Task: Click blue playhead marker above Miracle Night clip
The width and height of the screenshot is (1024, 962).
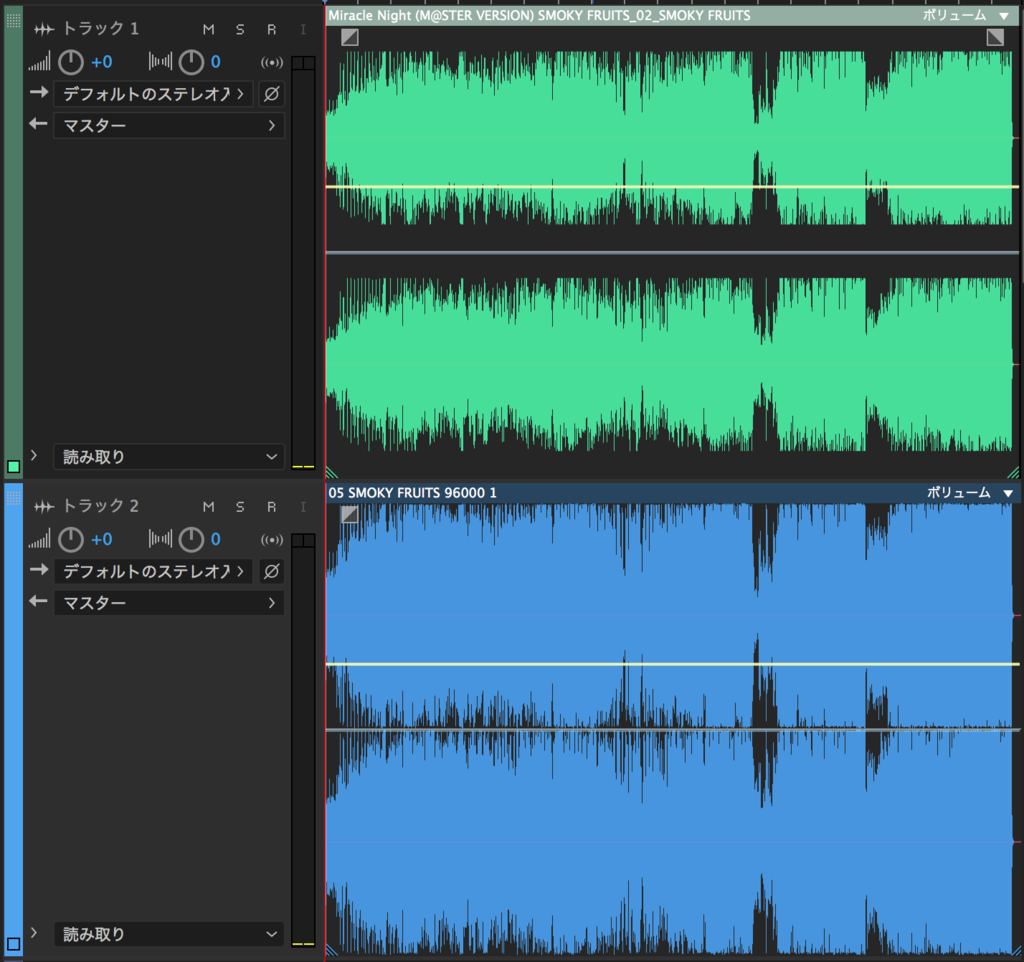Action: point(325,3)
